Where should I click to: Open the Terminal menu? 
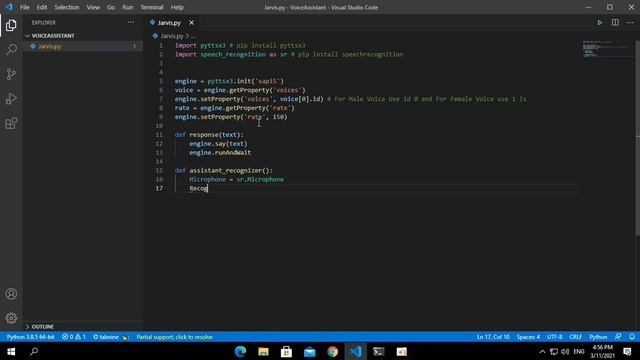pos(152,7)
